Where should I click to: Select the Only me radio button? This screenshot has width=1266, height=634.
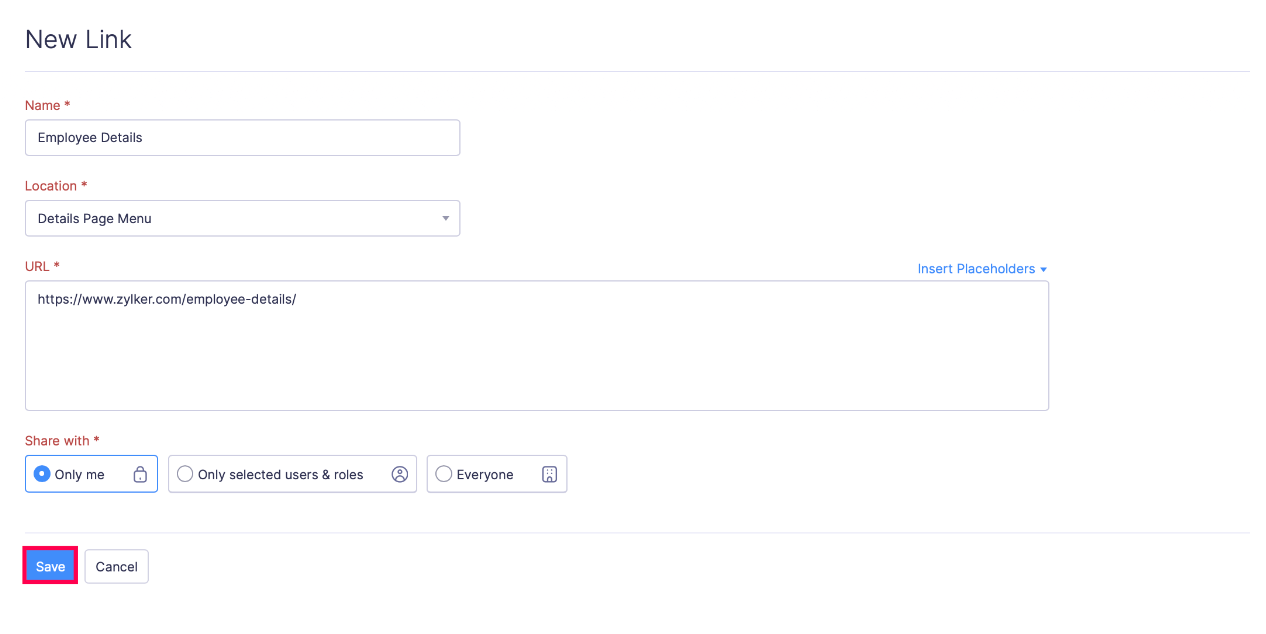pos(41,473)
